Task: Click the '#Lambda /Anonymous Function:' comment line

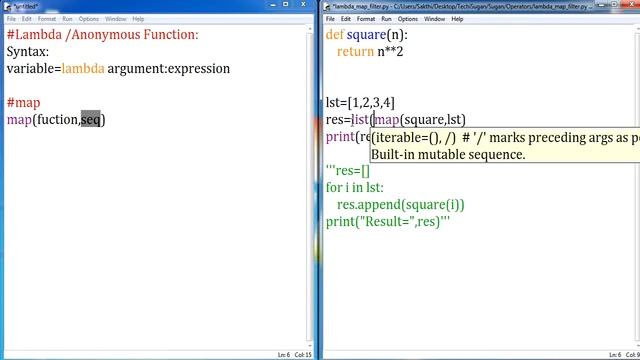Action: click(102, 35)
